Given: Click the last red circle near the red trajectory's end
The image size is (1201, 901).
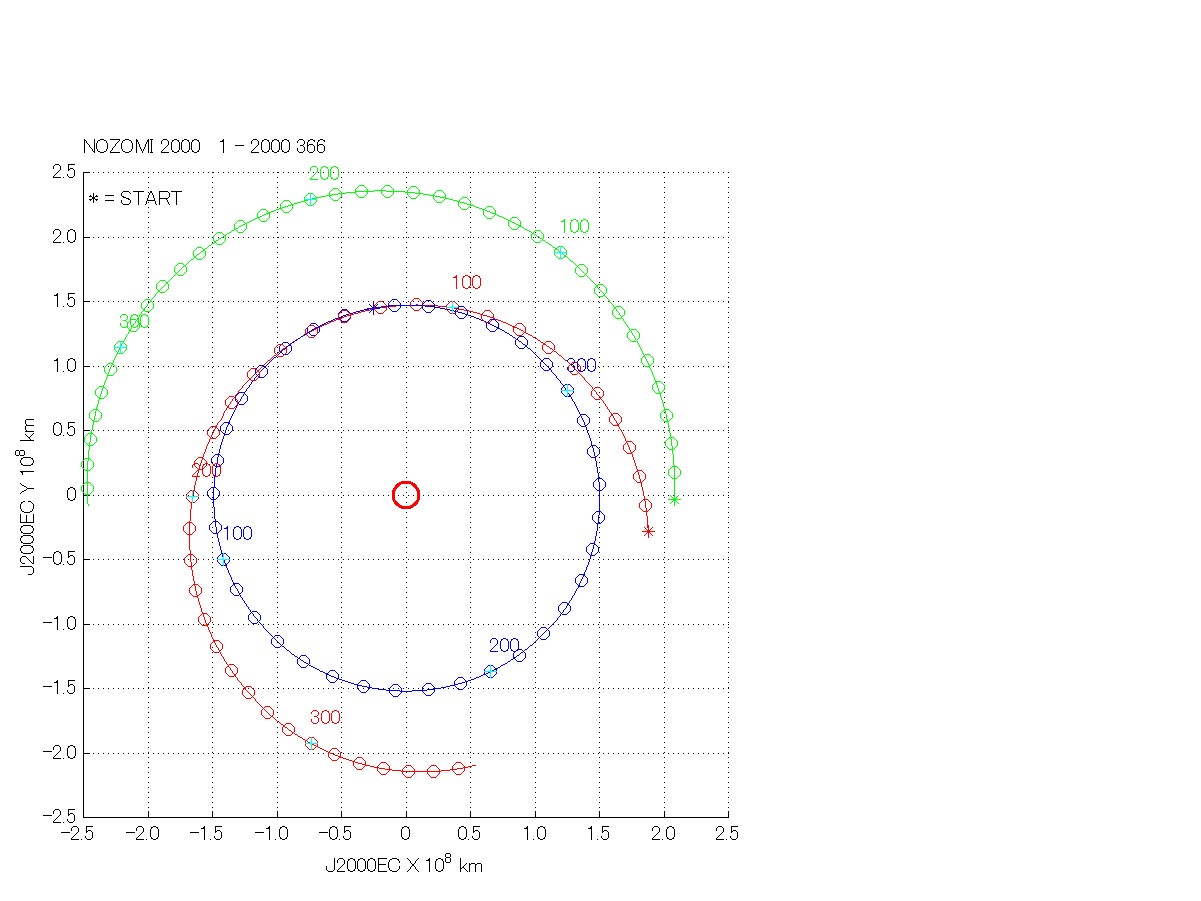Looking at the screenshot, I should 458,768.
